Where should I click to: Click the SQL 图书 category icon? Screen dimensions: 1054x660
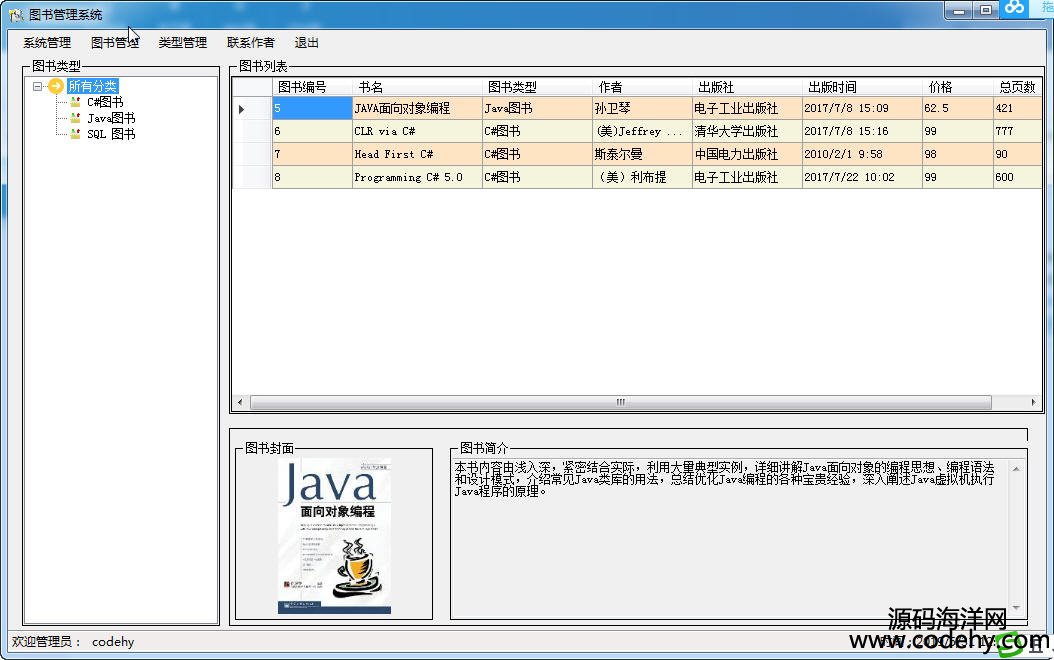point(75,134)
